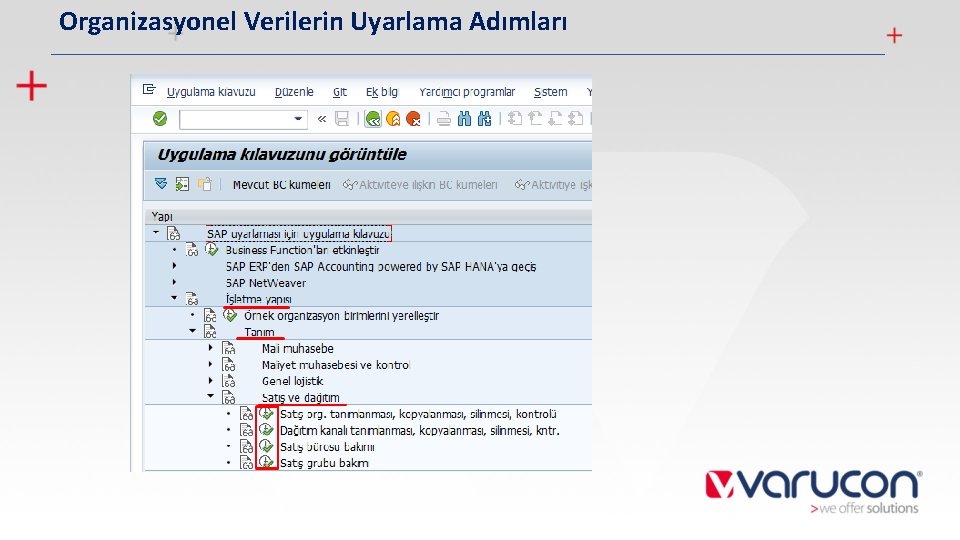Click the Expand All blue arrows icon
This screenshot has height=540, width=960.
[161, 184]
